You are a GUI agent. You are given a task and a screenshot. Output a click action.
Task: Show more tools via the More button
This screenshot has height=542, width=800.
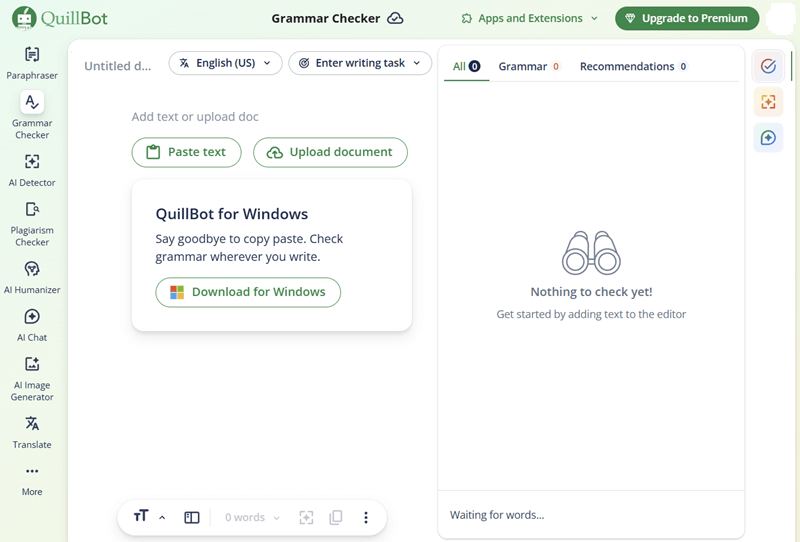point(32,481)
